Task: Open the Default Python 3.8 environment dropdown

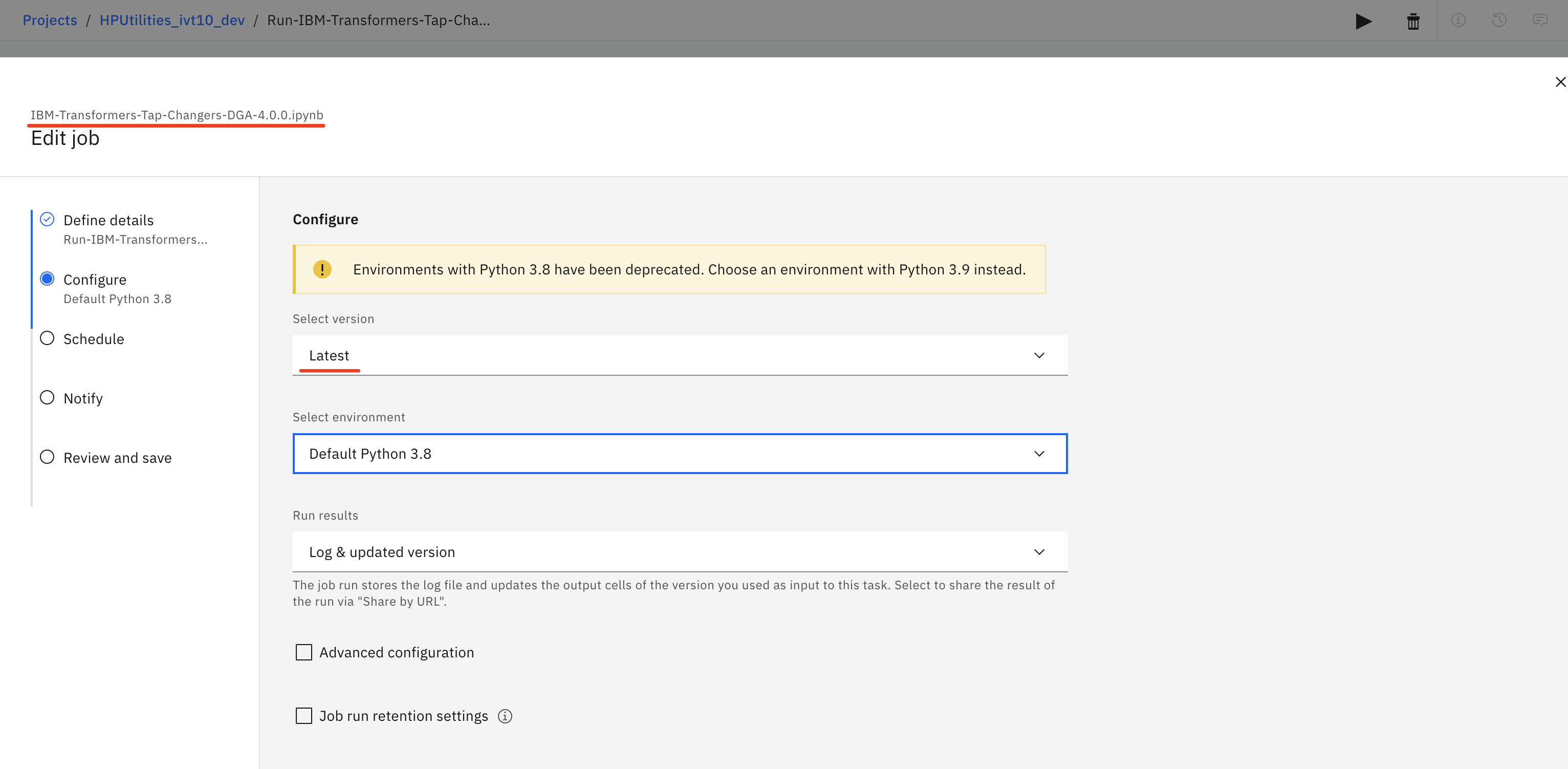Action: point(680,454)
